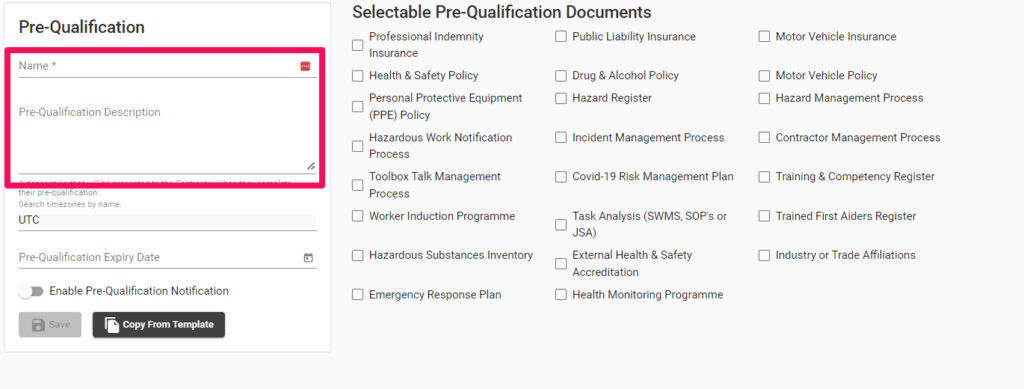Screen dimensions: 1024x389
Task: Grab the description textarea resize handle
Action: point(311,166)
